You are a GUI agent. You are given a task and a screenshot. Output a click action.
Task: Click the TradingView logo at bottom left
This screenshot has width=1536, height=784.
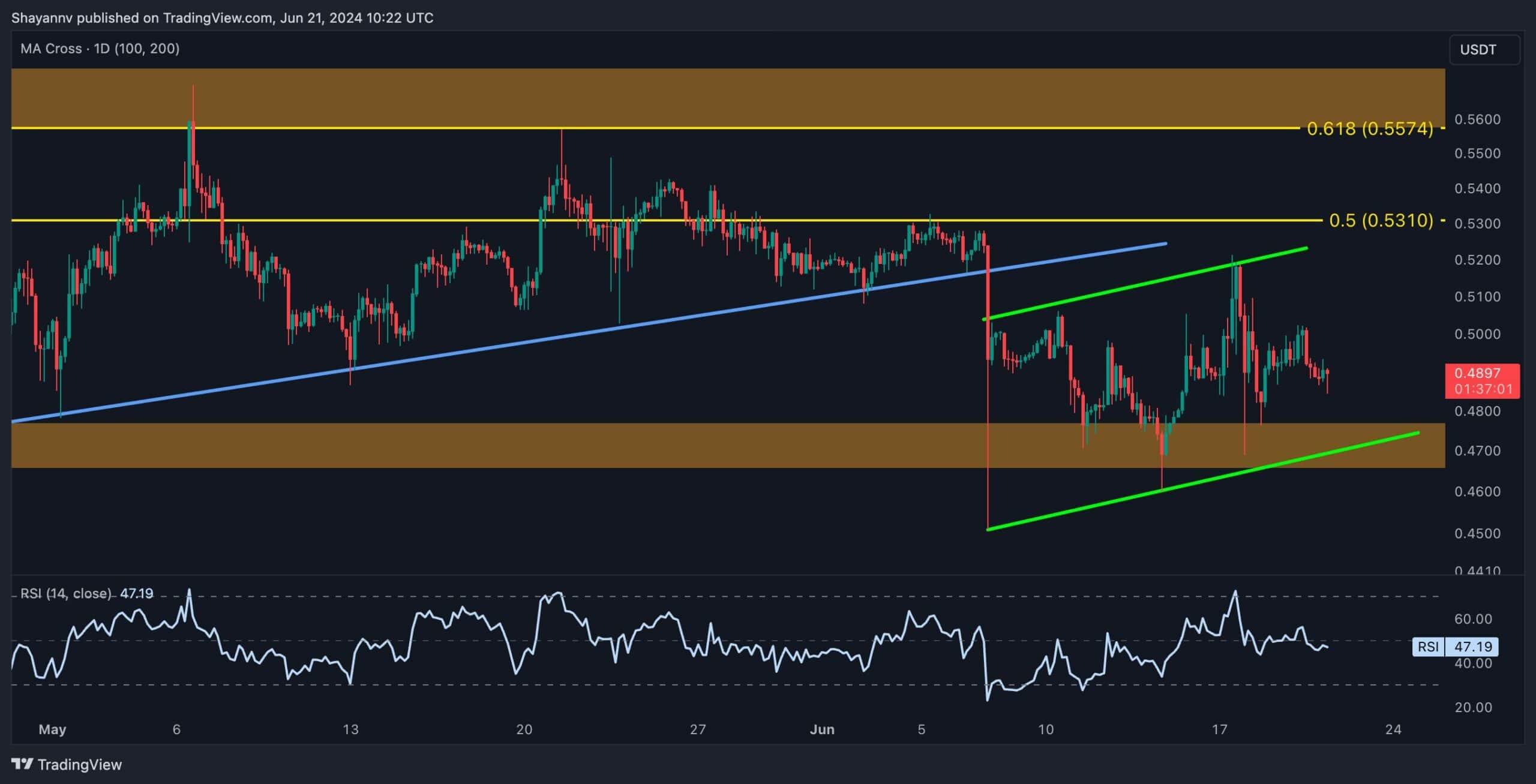coord(67,764)
